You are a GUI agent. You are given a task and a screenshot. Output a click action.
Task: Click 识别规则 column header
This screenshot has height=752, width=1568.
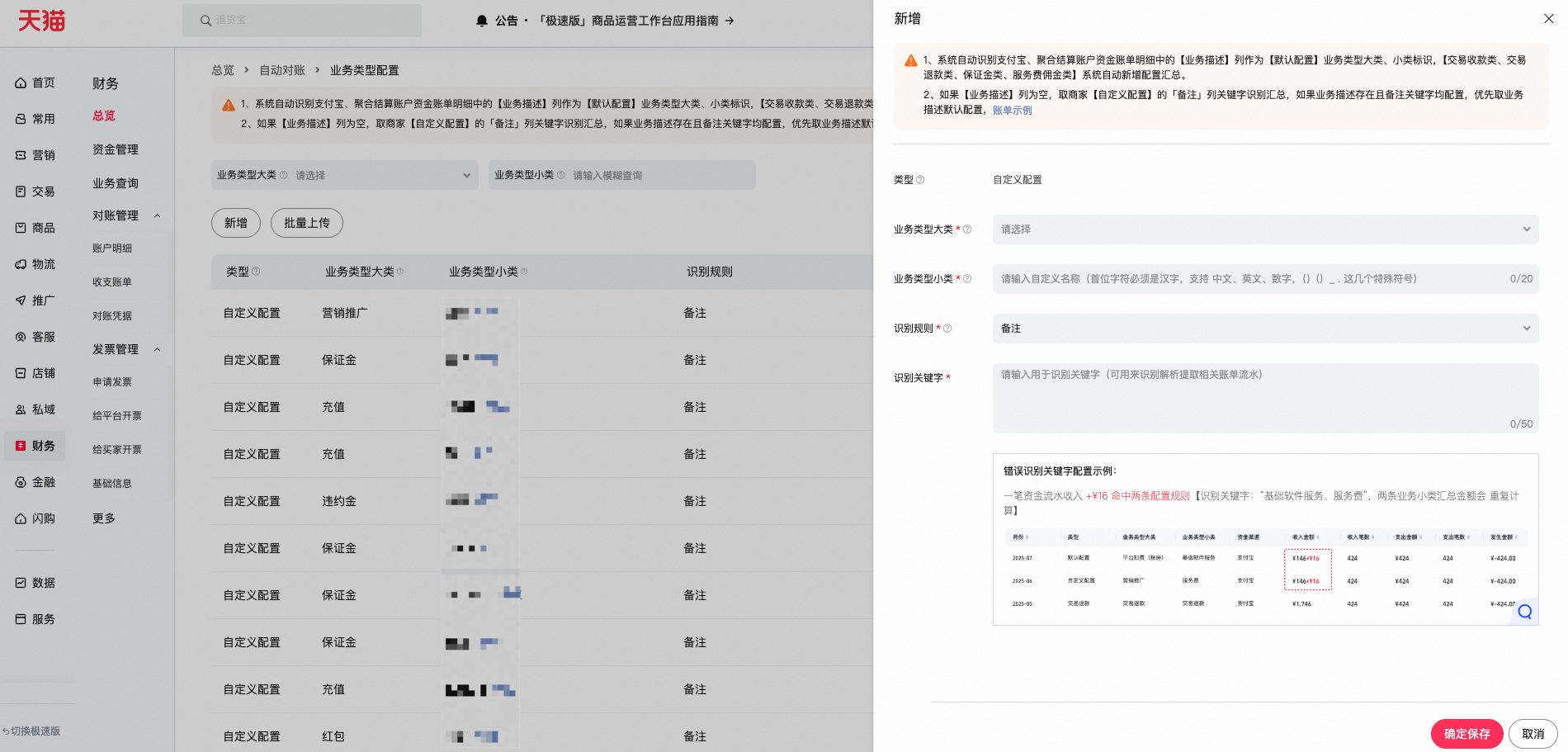click(710, 272)
